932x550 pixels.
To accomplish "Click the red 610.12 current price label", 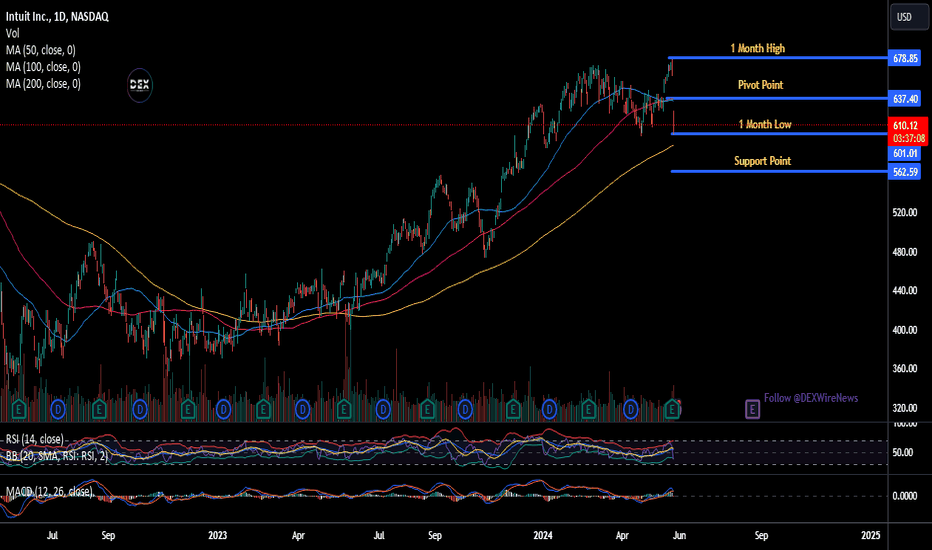I will pos(907,125).
